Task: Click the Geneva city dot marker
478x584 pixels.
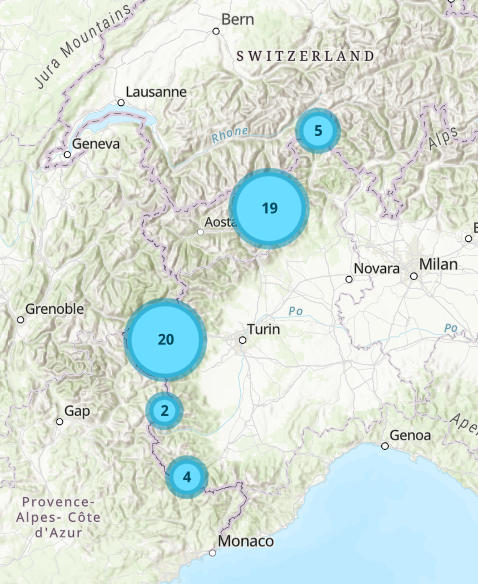Action: [67, 154]
